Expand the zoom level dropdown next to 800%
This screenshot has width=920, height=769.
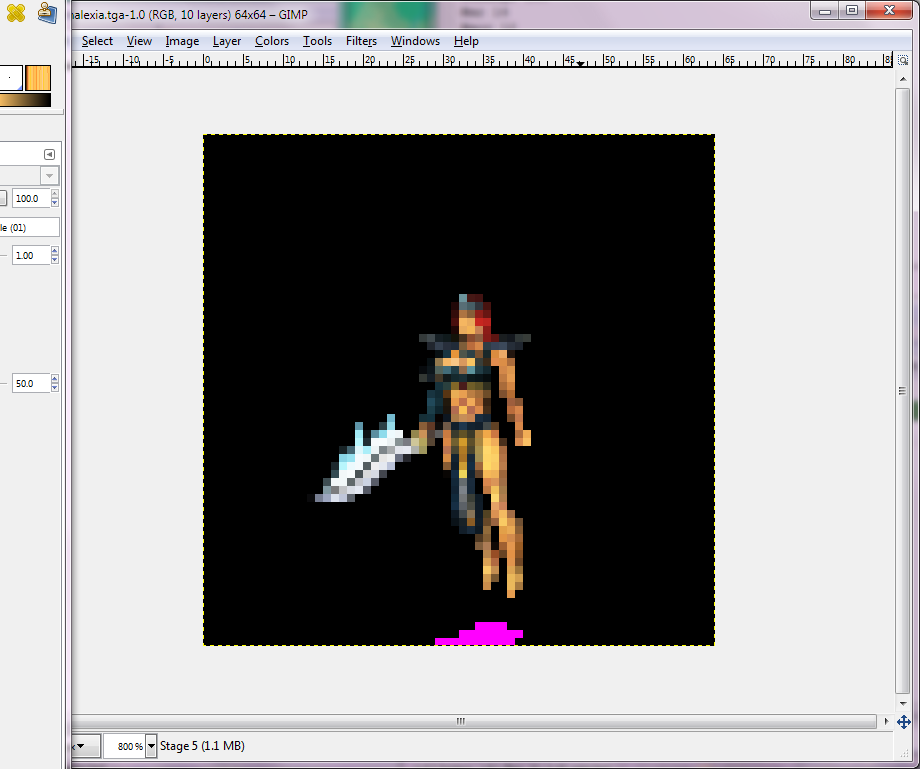pyautogui.click(x=151, y=746)
